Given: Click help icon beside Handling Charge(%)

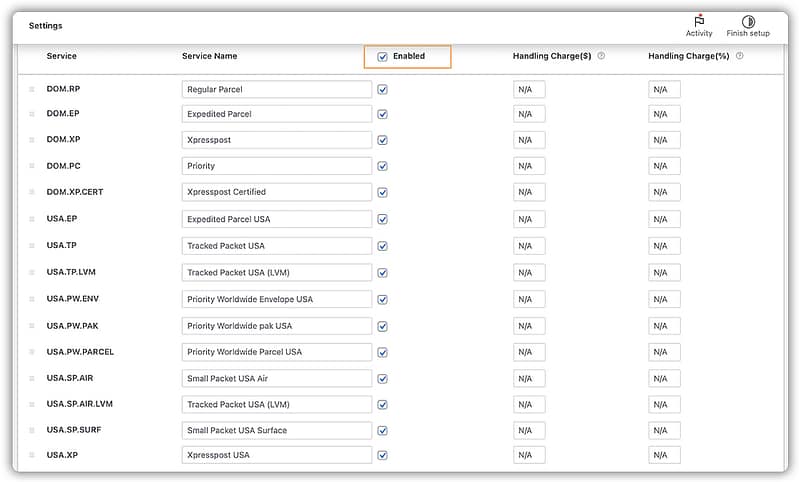Looking at the screenshot, I should [x=739, y=56].
